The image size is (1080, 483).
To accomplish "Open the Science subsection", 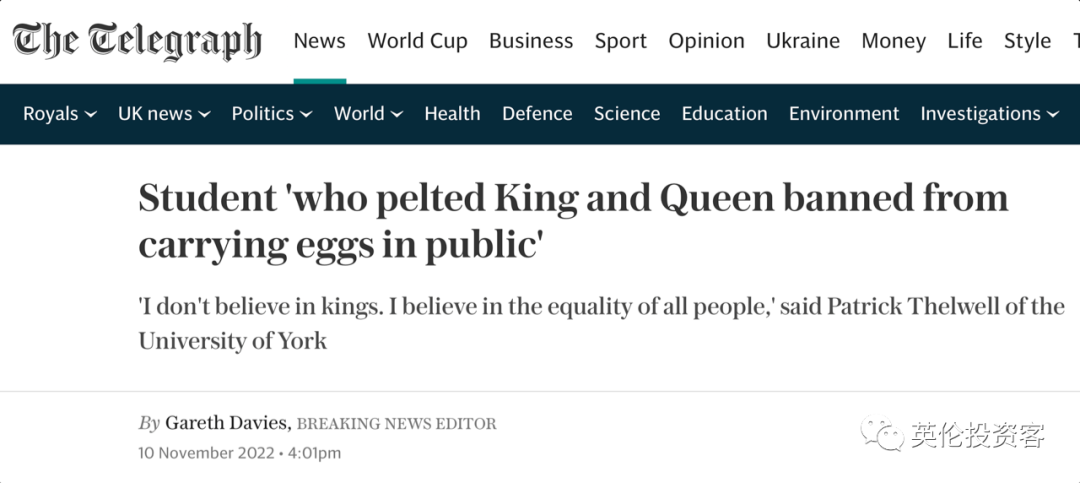I will click(627, 114).
